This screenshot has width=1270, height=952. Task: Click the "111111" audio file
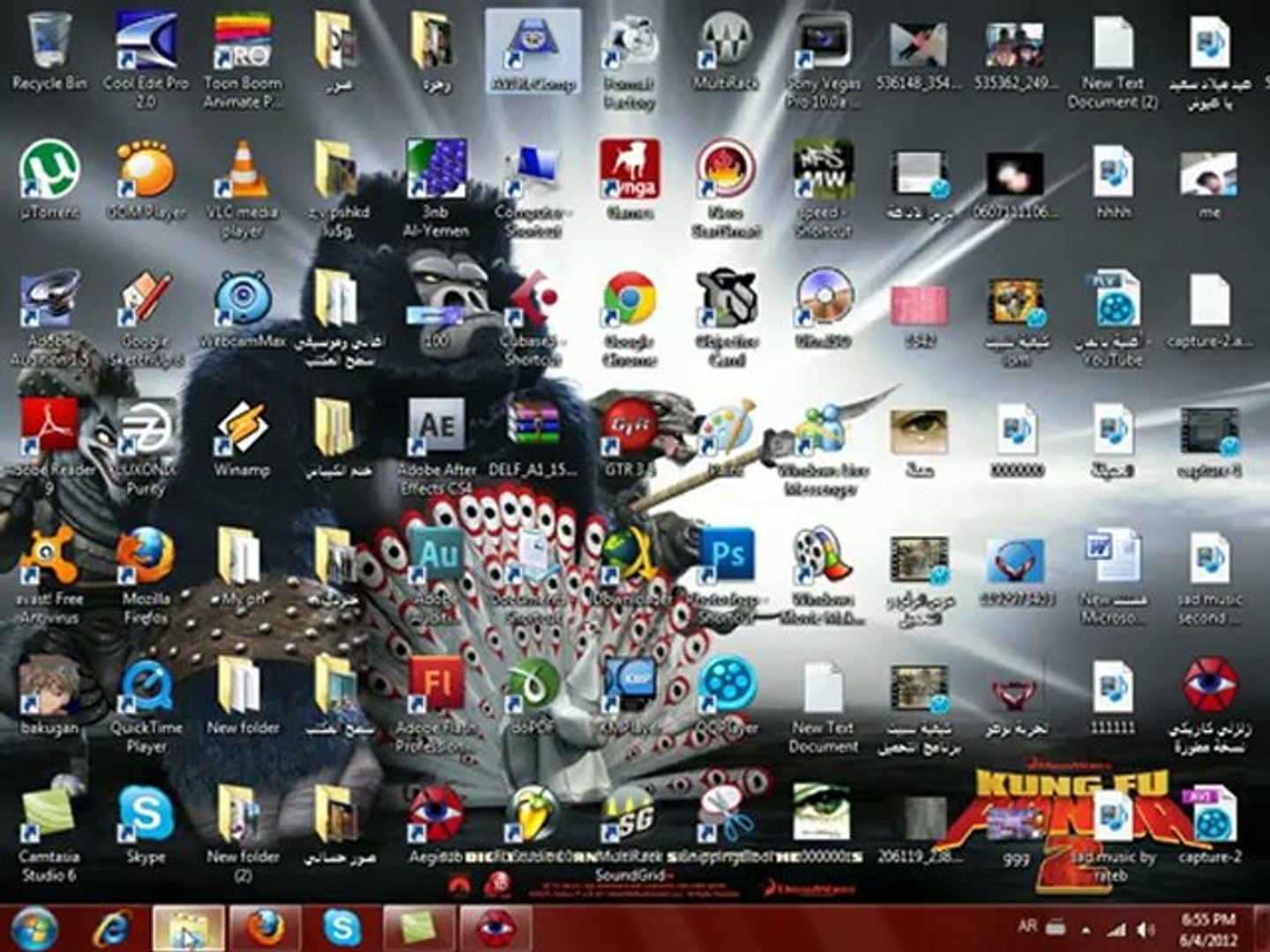tap(1113, 696)
